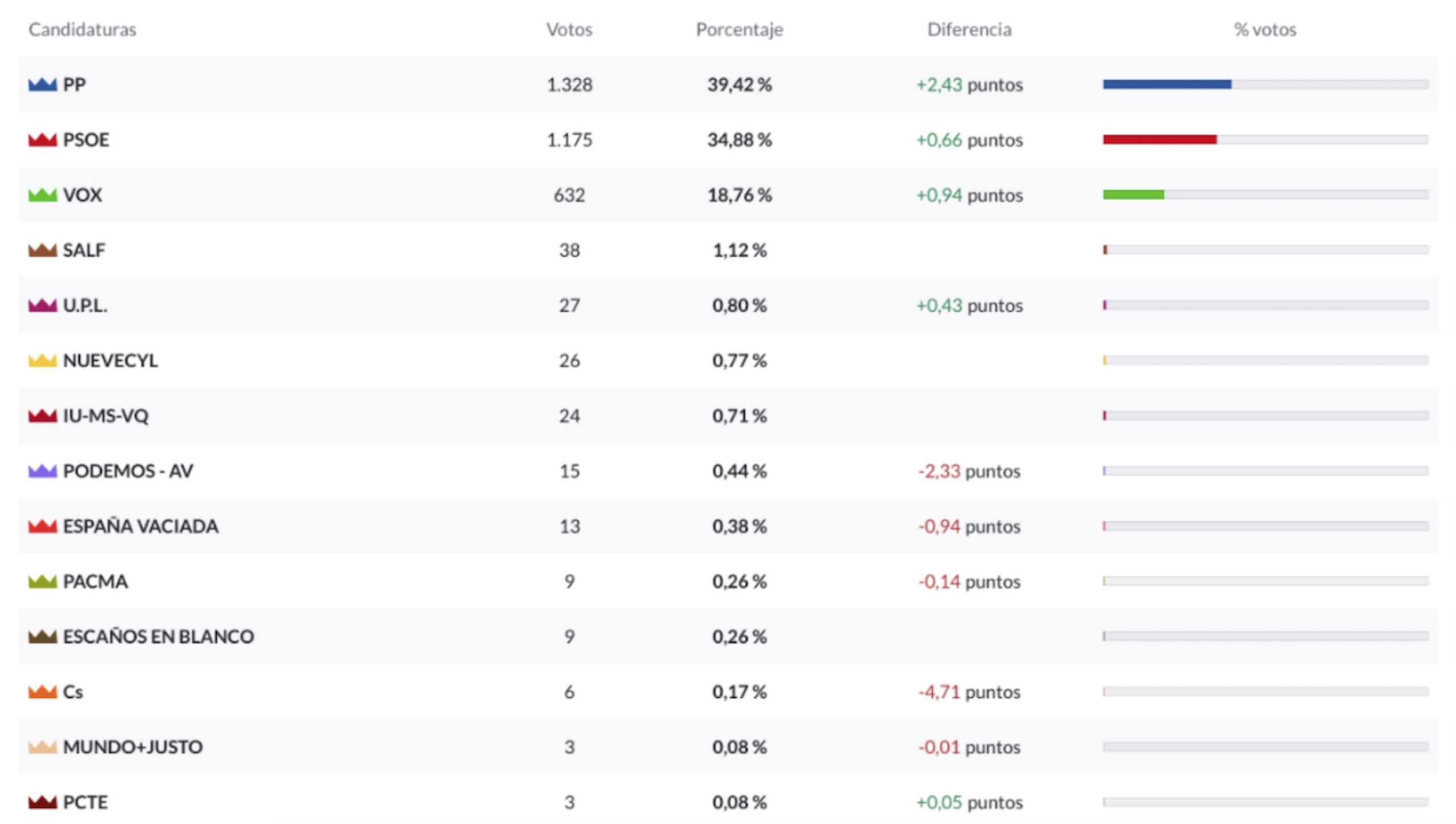Click the blue PP vote percentage bar
Image resolution: width=1456 pixels, height=824 pixels.
tap(1167, 84)
